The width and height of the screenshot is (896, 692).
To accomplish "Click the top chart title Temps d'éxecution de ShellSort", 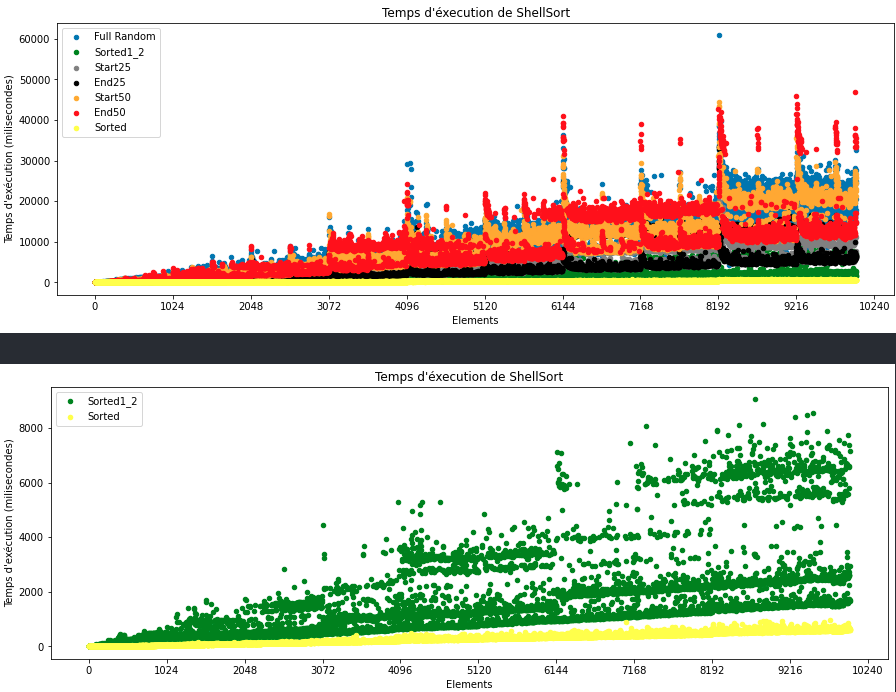I will click(475, 13).
